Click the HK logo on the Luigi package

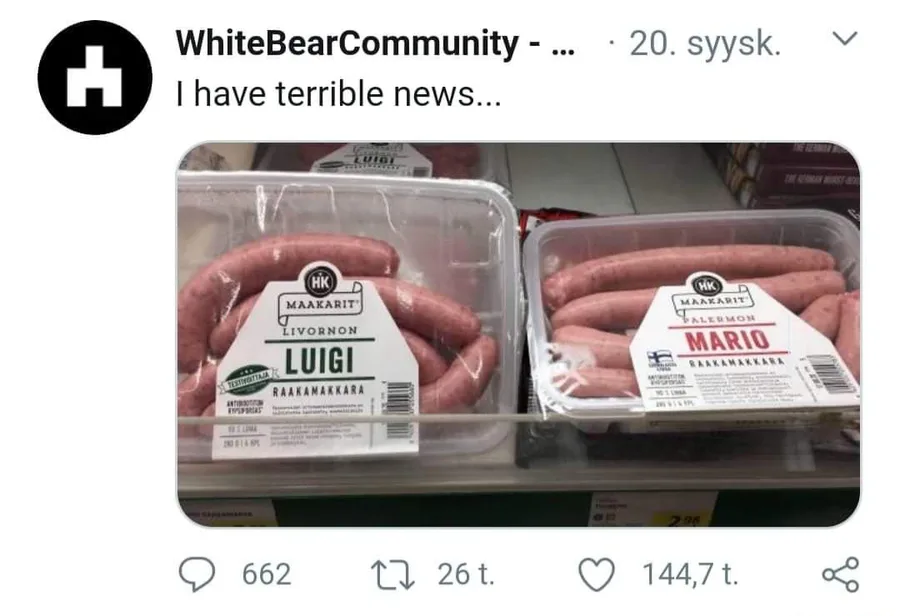tap(320, 282)
